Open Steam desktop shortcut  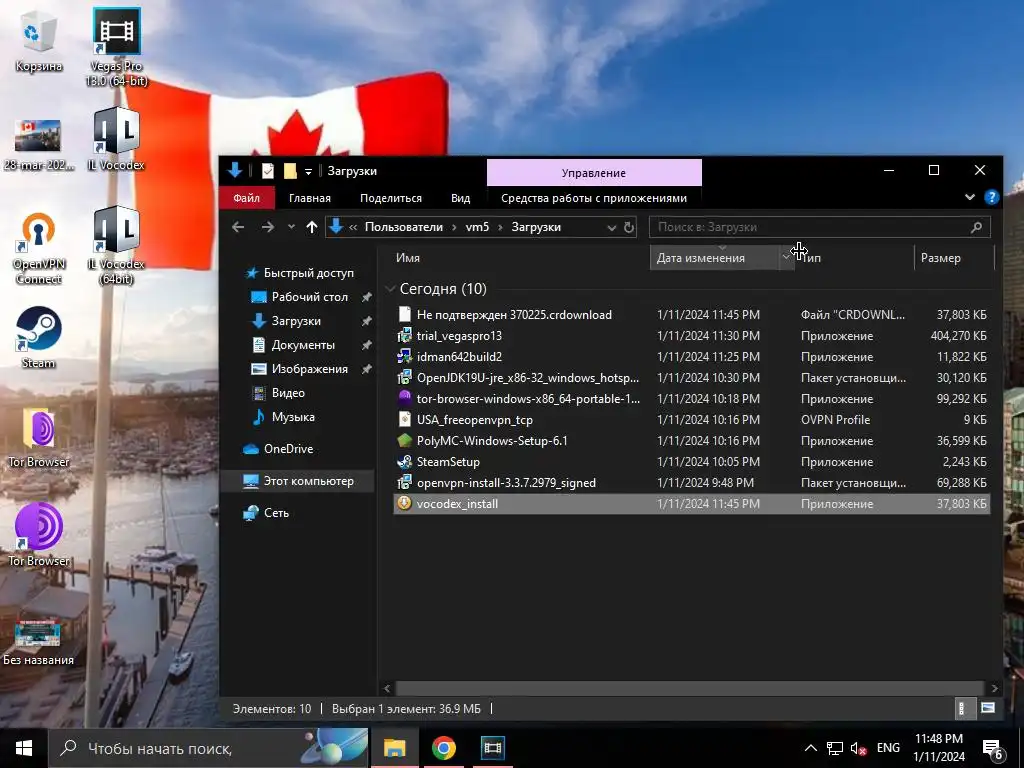(39, 338)
